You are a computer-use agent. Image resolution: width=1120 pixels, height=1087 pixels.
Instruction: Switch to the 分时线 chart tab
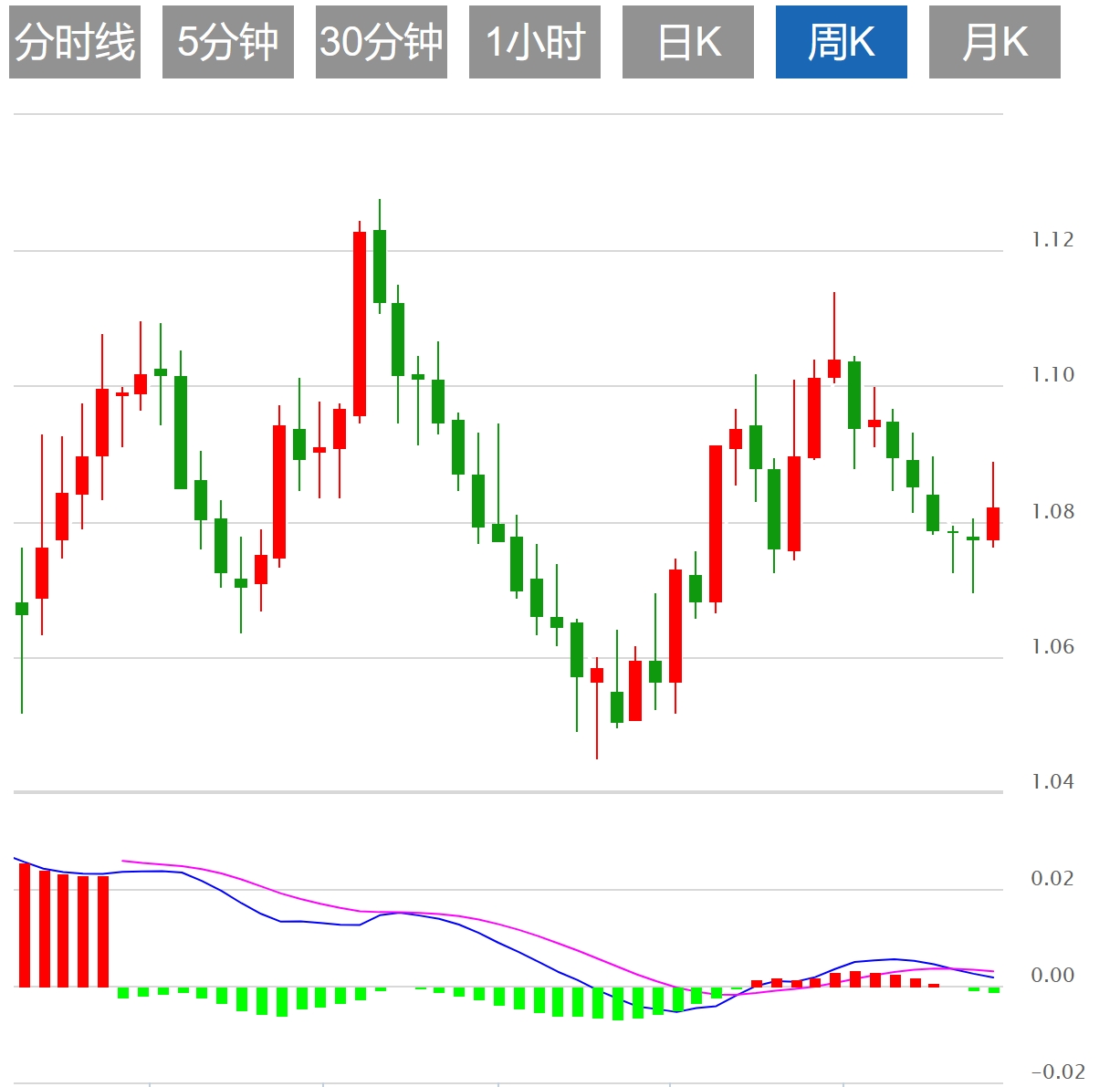[x=75, y=42]
